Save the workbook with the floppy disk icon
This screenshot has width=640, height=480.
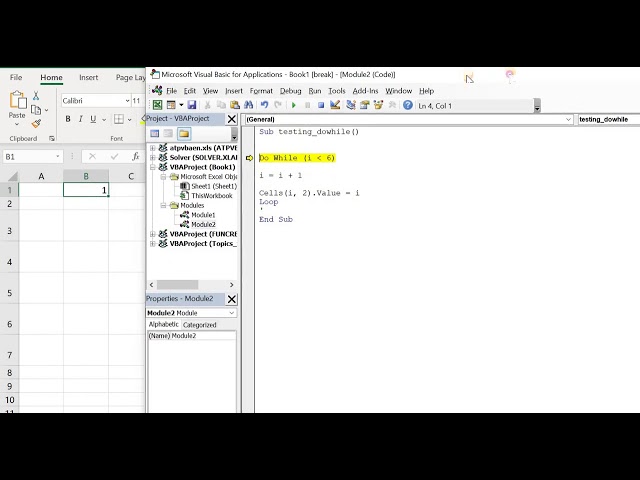191,105
